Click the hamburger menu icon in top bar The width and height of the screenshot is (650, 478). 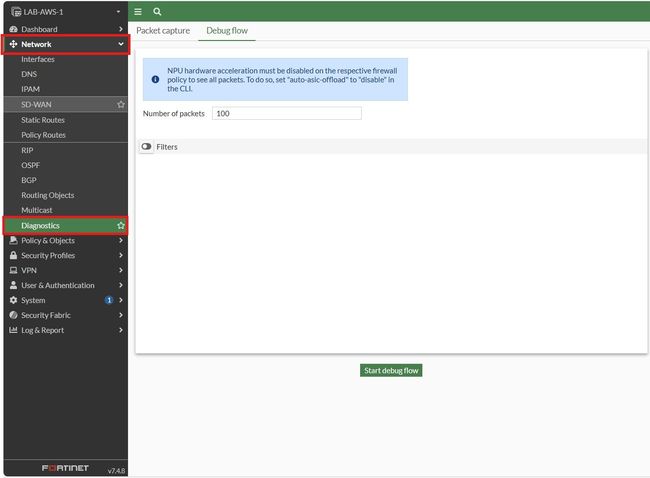click(138, 12)
